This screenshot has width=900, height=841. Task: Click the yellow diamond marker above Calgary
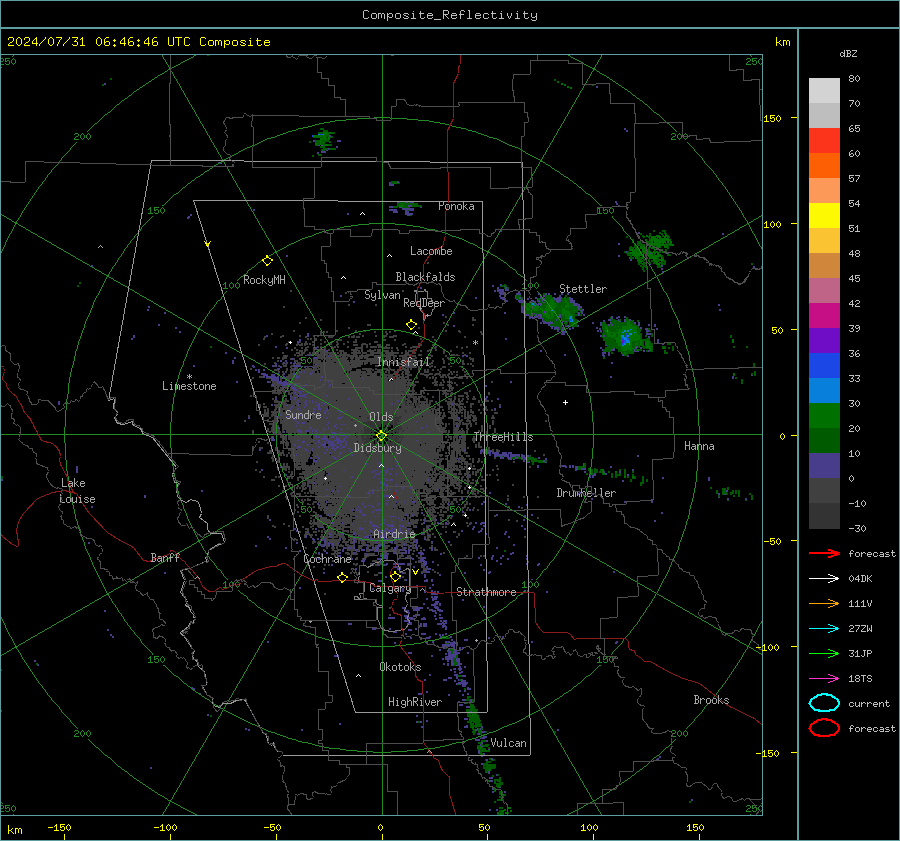click(x=395, y=576)
